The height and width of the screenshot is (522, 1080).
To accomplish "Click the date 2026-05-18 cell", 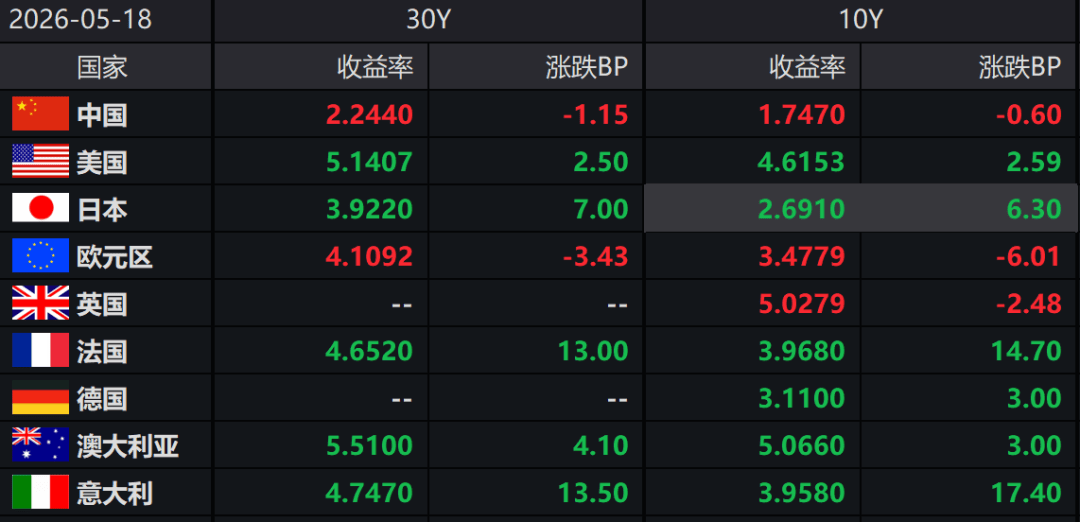I will (80, 20).
